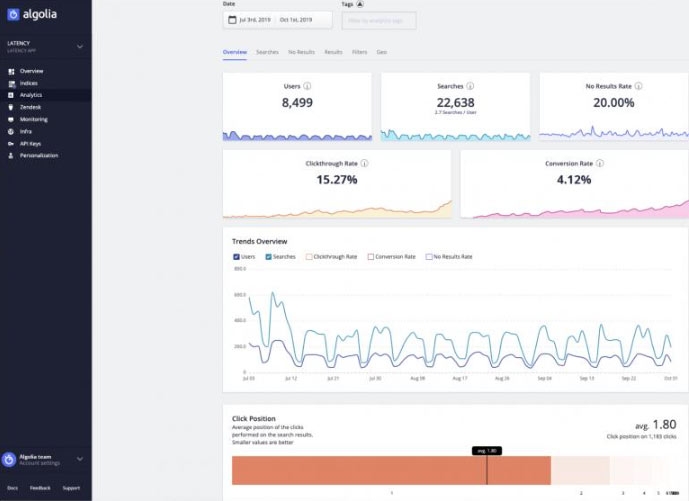Open the Docs link

pos(12,488)
